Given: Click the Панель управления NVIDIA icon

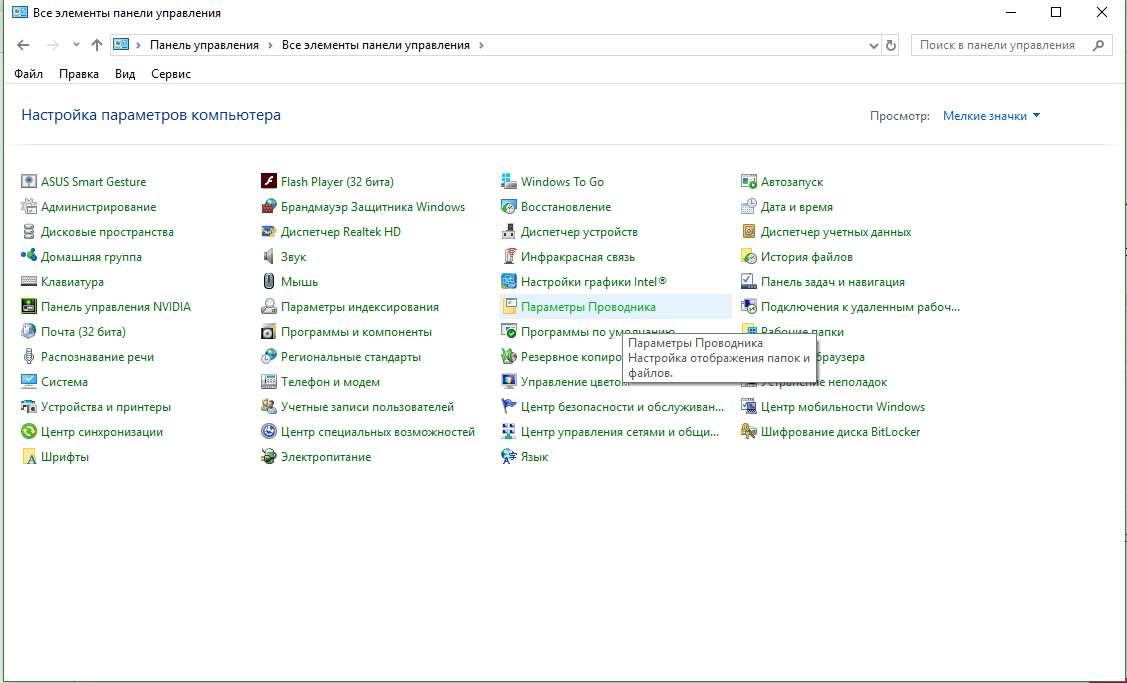Looking at the screenshot, I should [29, 307].
